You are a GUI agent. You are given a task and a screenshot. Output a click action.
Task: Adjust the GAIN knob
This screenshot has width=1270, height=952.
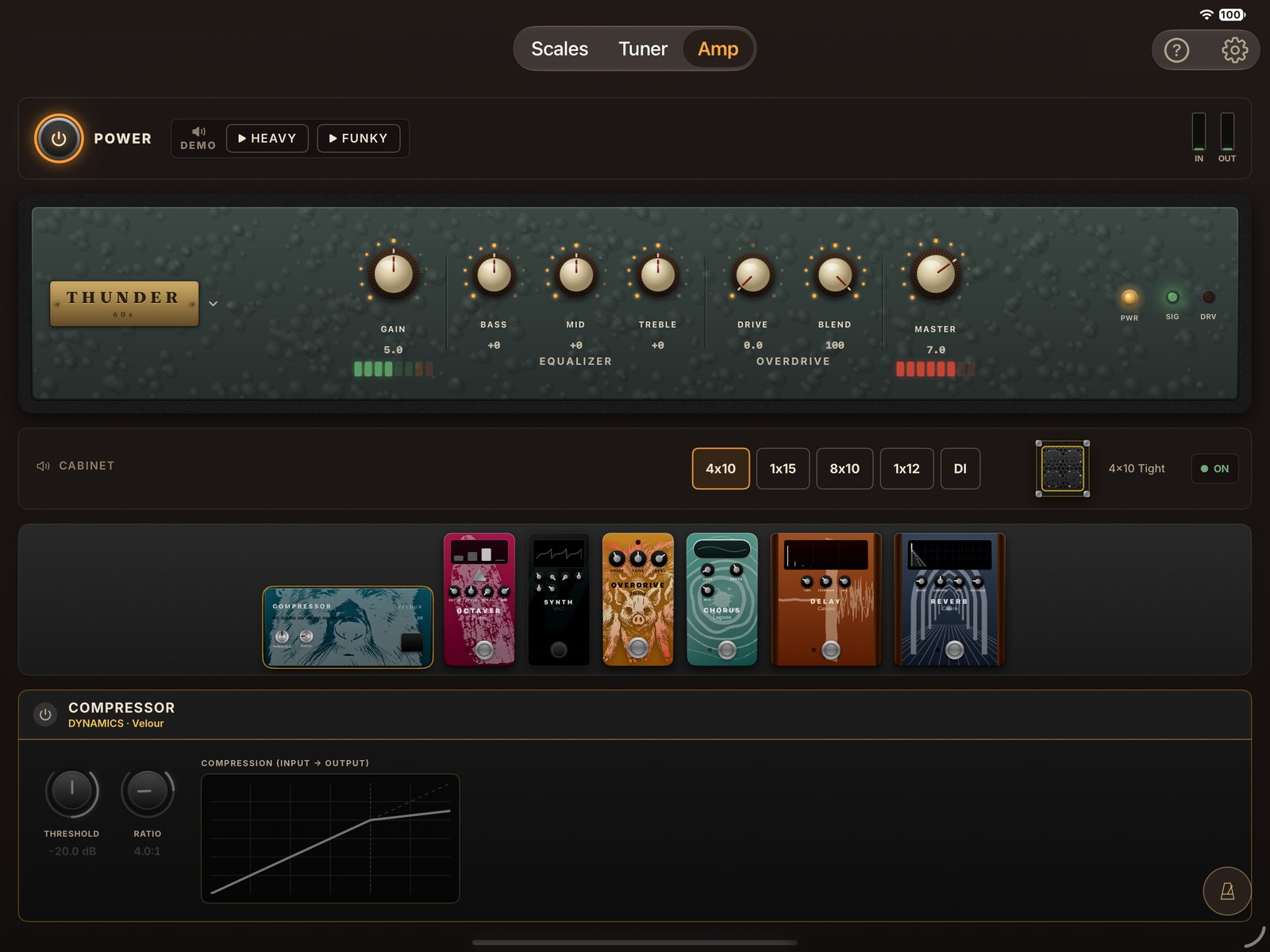(393, 274)
